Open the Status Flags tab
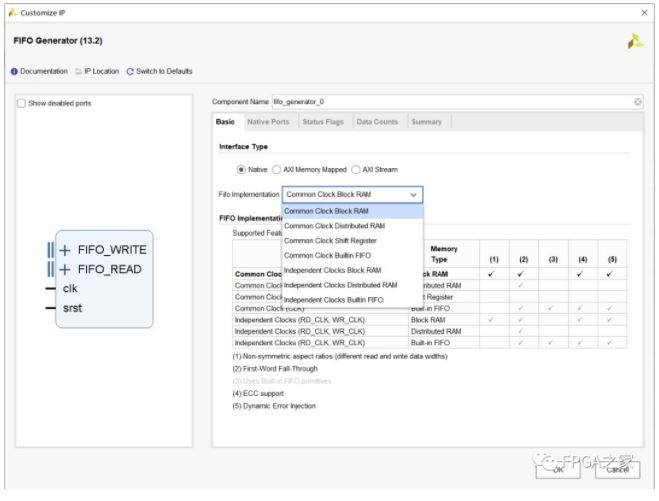 323,121
